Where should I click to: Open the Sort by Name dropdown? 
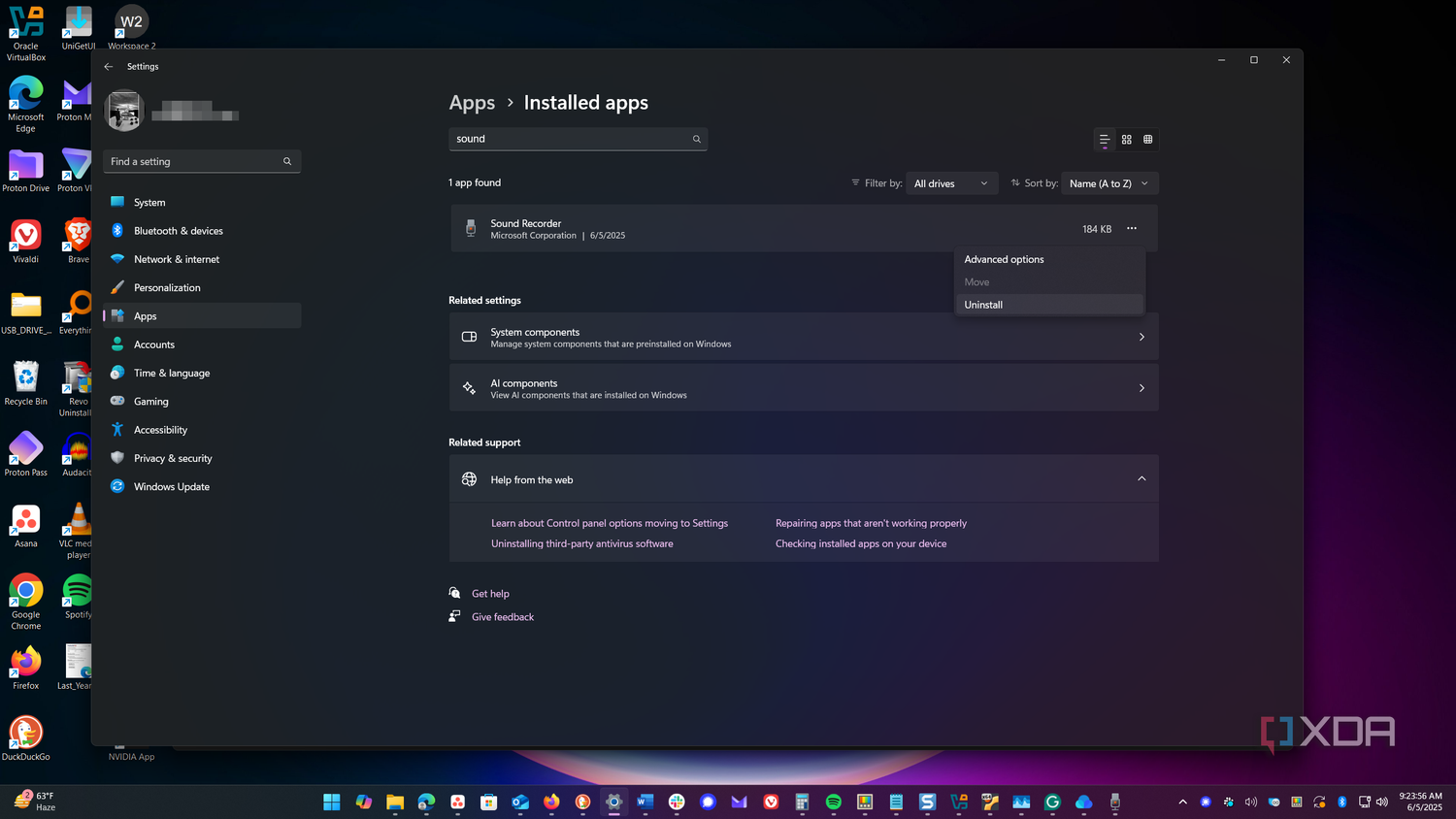1109,183
